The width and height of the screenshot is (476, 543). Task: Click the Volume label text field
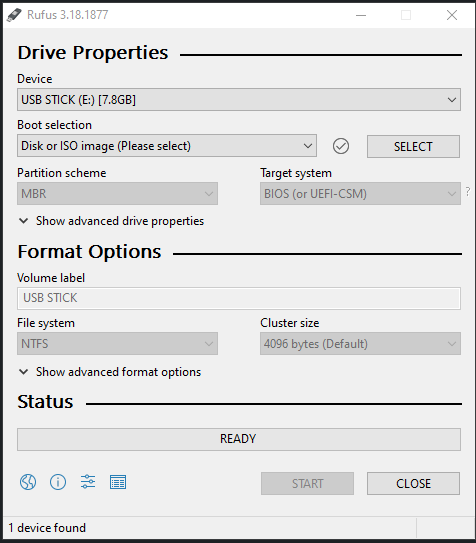pyautogui.click(x=239, y=298)
